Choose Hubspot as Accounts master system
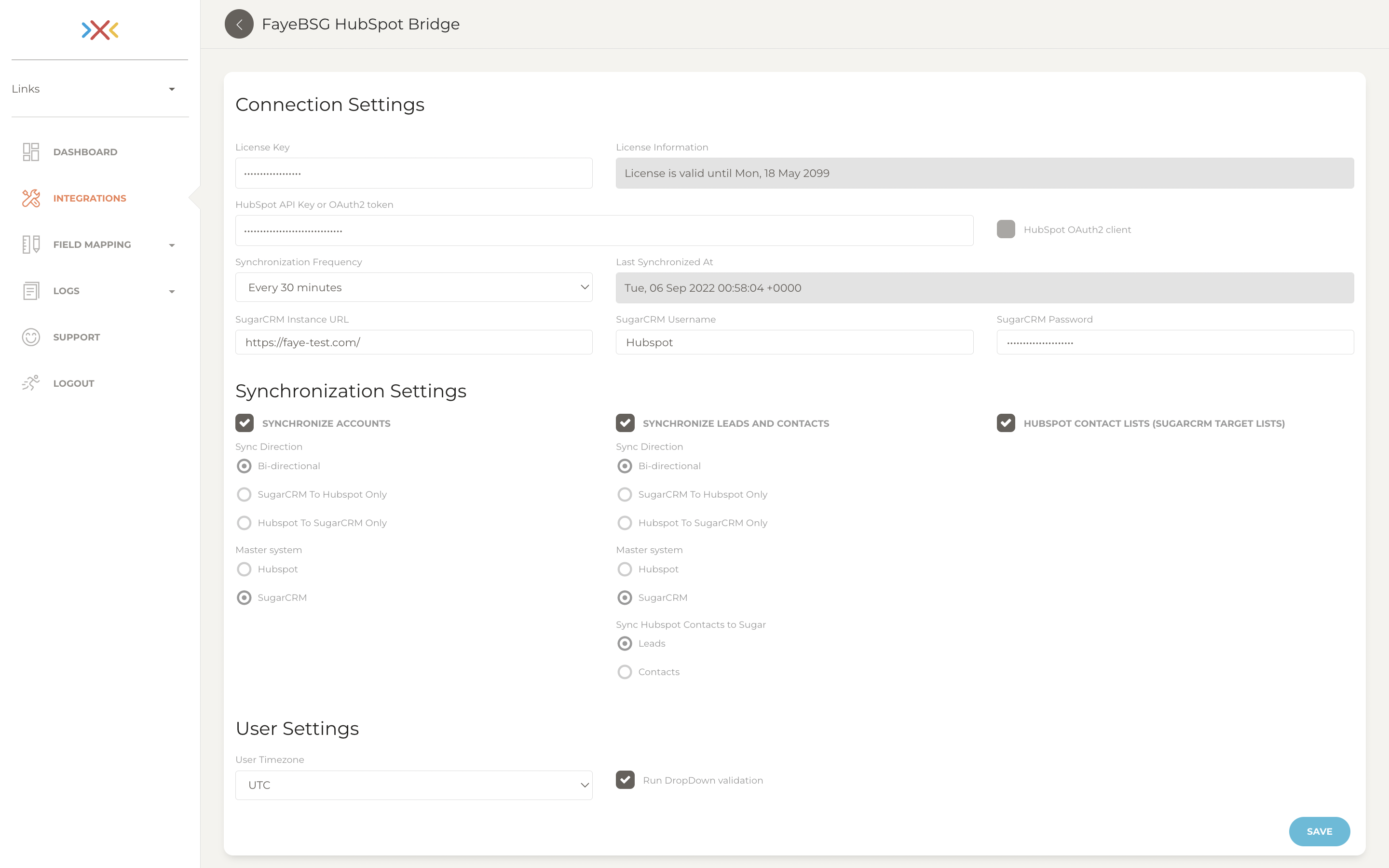This screenshot has width=1389, height=868. pos(244,569)
